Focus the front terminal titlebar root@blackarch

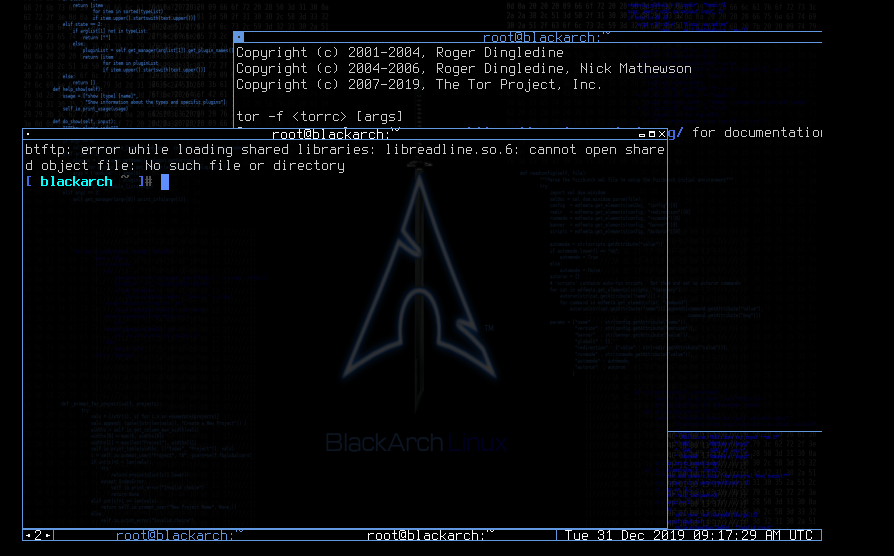(335, 135)
